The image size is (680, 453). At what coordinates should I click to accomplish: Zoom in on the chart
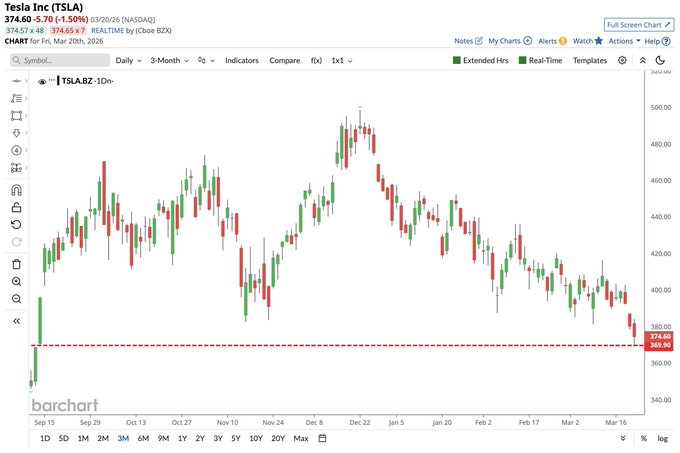coord(16,282)
